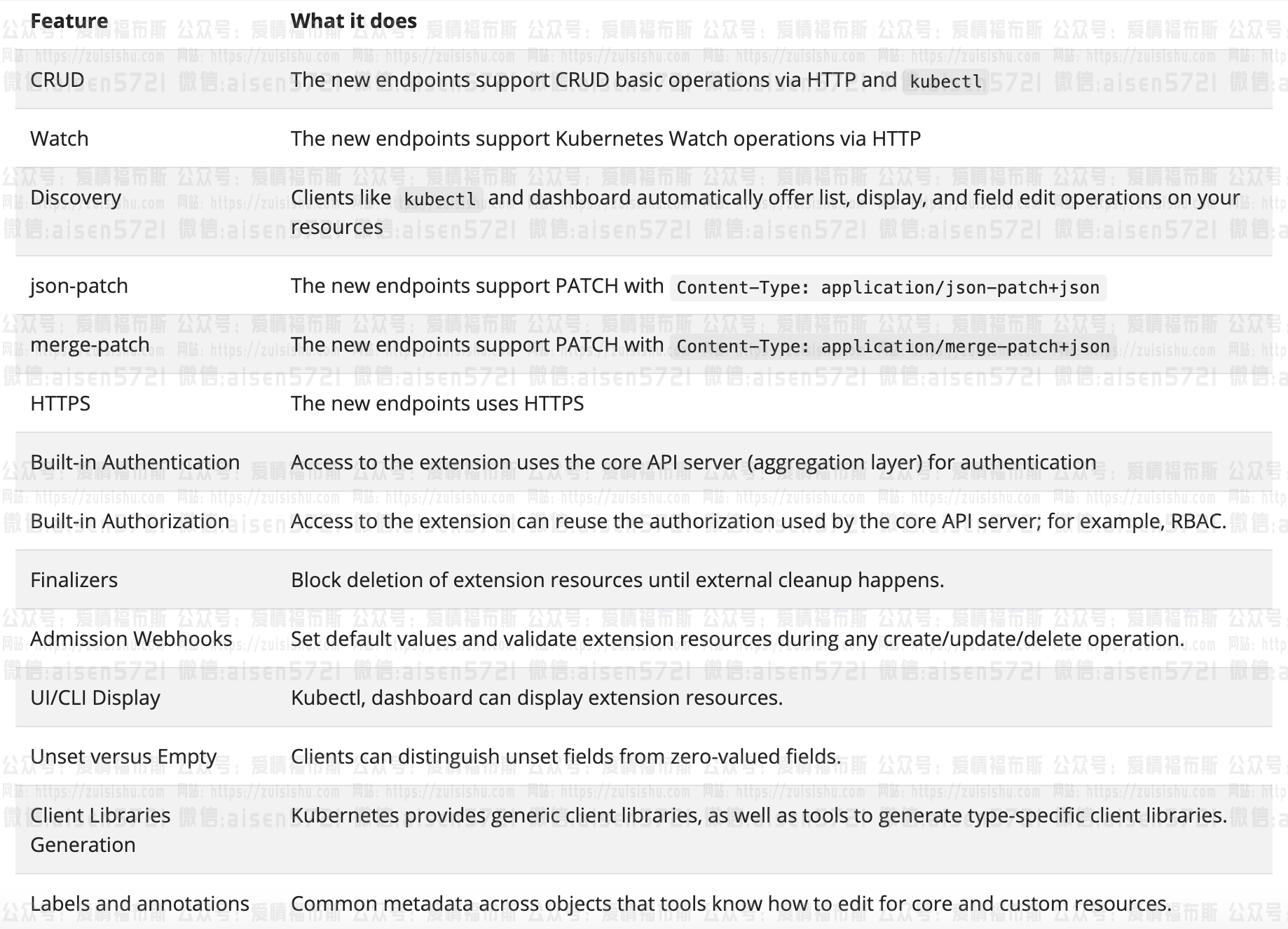Select the json-patch feature name
Viewport: 1288px width, 929px height.
tap(79, 286)
